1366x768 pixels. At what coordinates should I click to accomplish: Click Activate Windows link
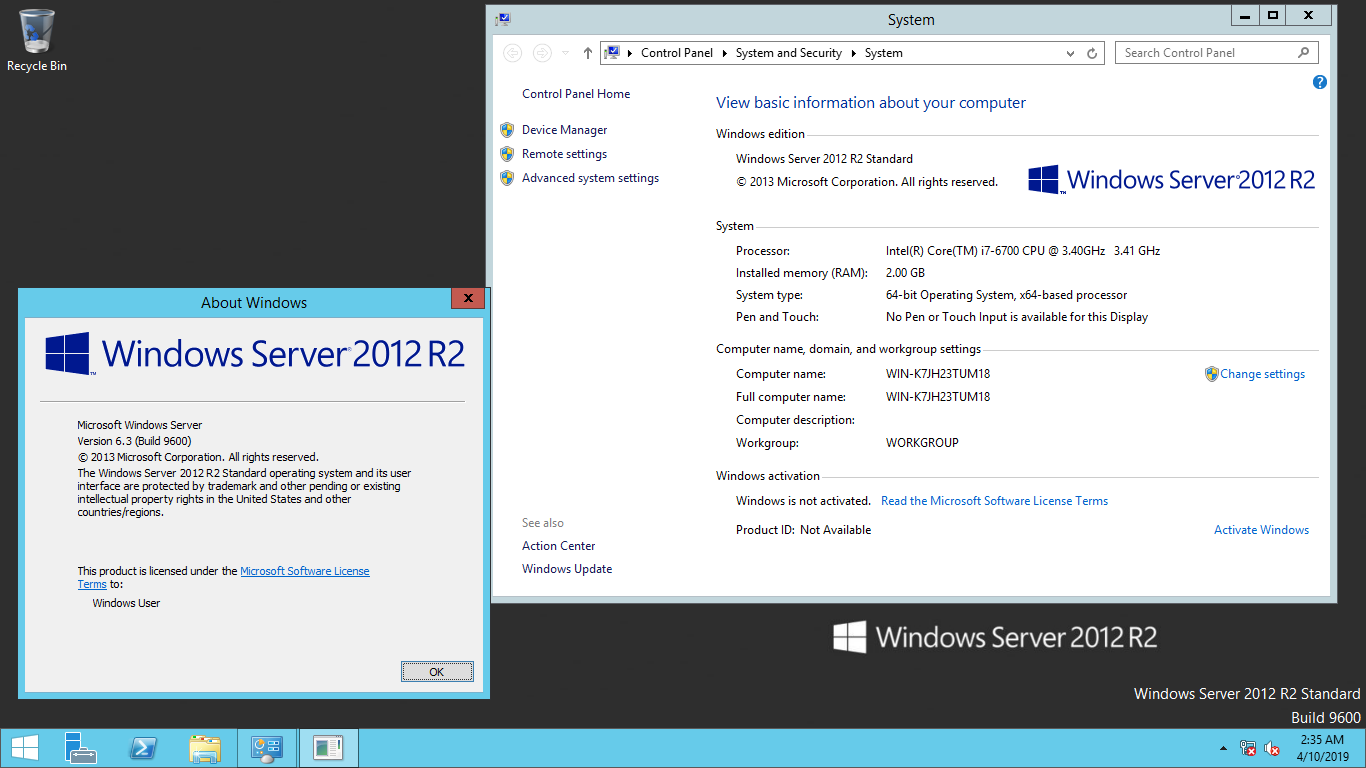click(x=1261, y=530)
